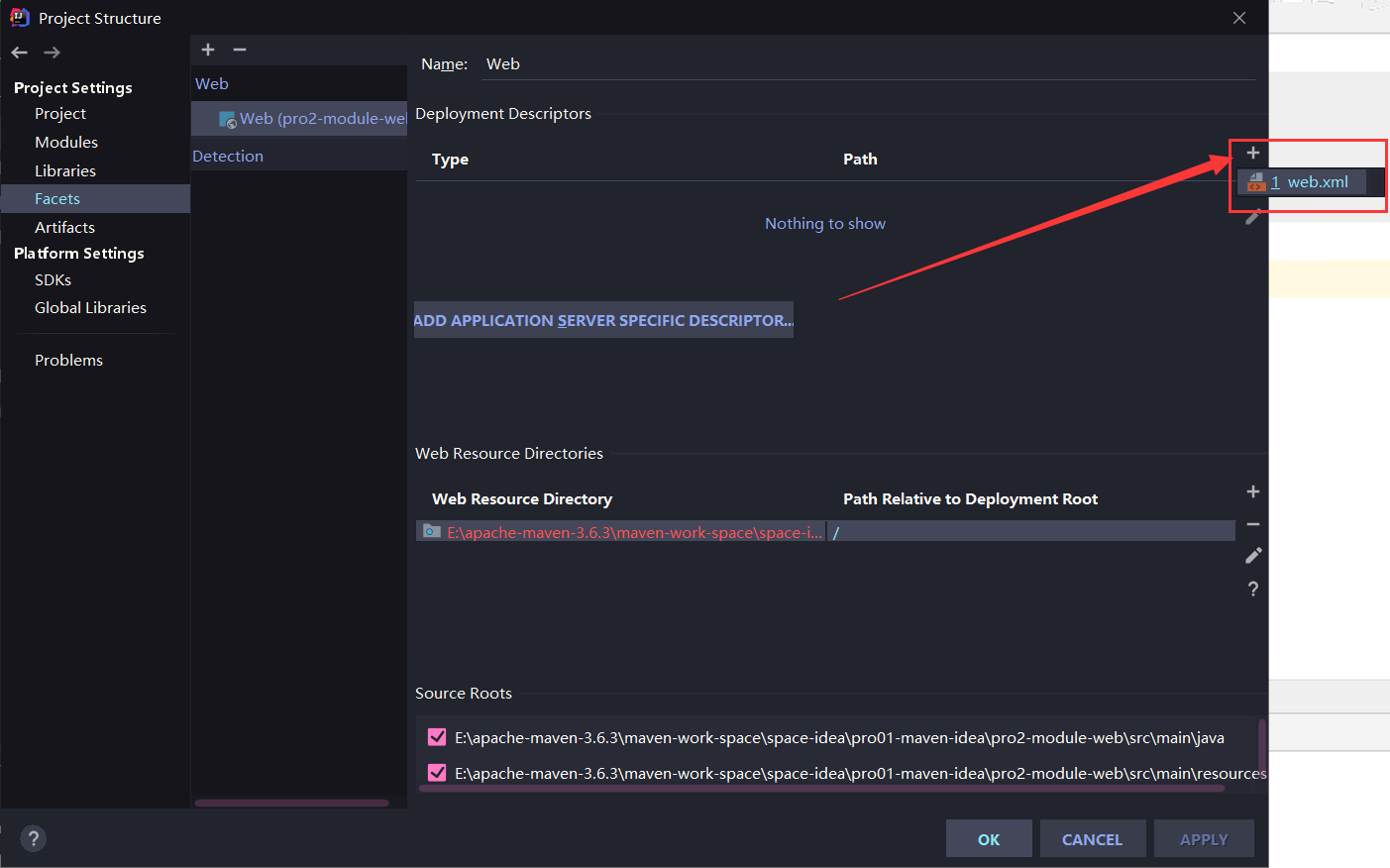Confirm with OK button

coord(989,839)
